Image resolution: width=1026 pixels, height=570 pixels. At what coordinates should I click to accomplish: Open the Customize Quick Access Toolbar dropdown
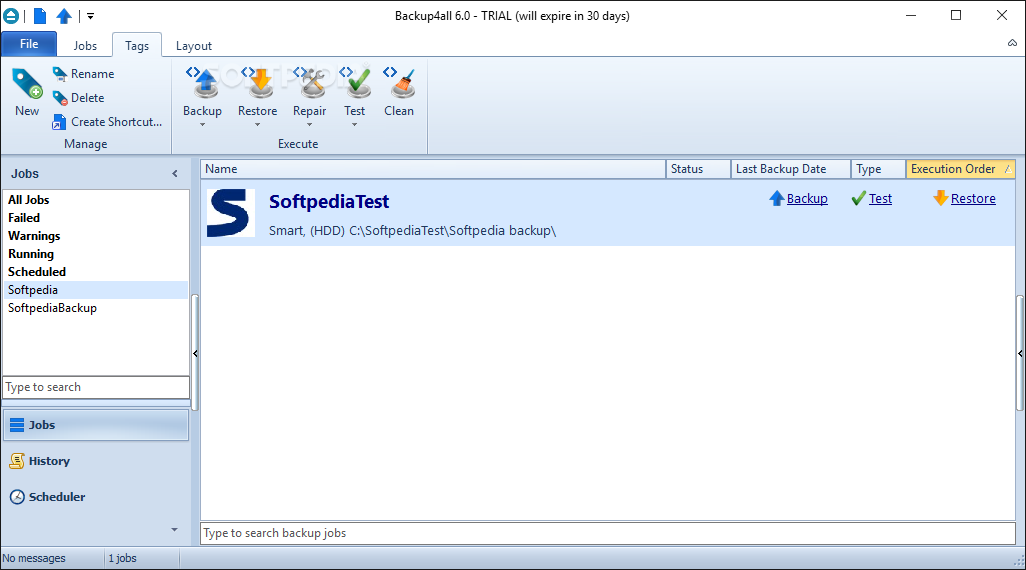pyautogui.click(x=90, y=16)
